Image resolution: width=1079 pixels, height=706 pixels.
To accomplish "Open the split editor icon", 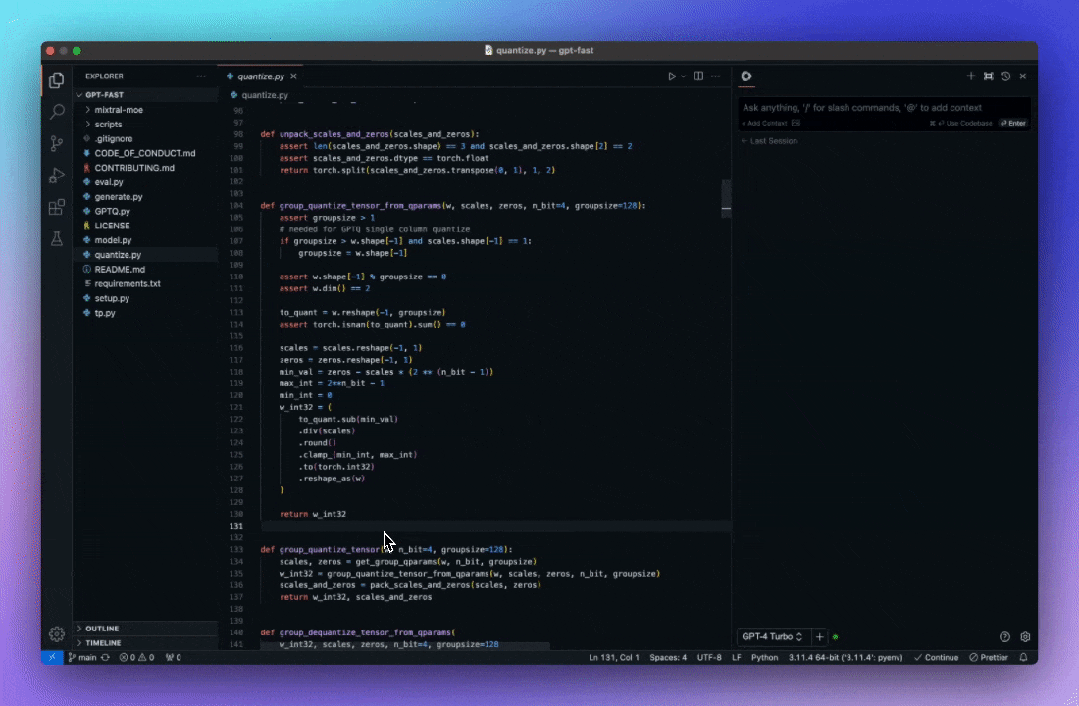I will pyautogui.click(x=697, y=75).
